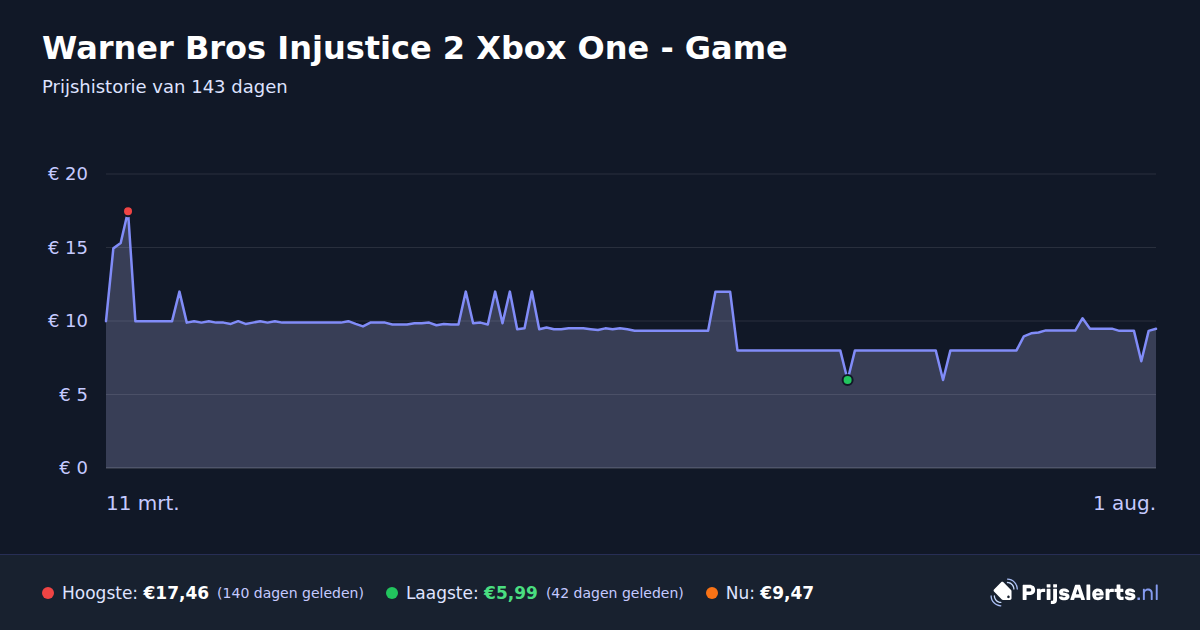Image resolution: width=1200 pixels, height=630 pixels.
Task: Click the 42 dagen geleden text
Action: click(x=615, y=593)
